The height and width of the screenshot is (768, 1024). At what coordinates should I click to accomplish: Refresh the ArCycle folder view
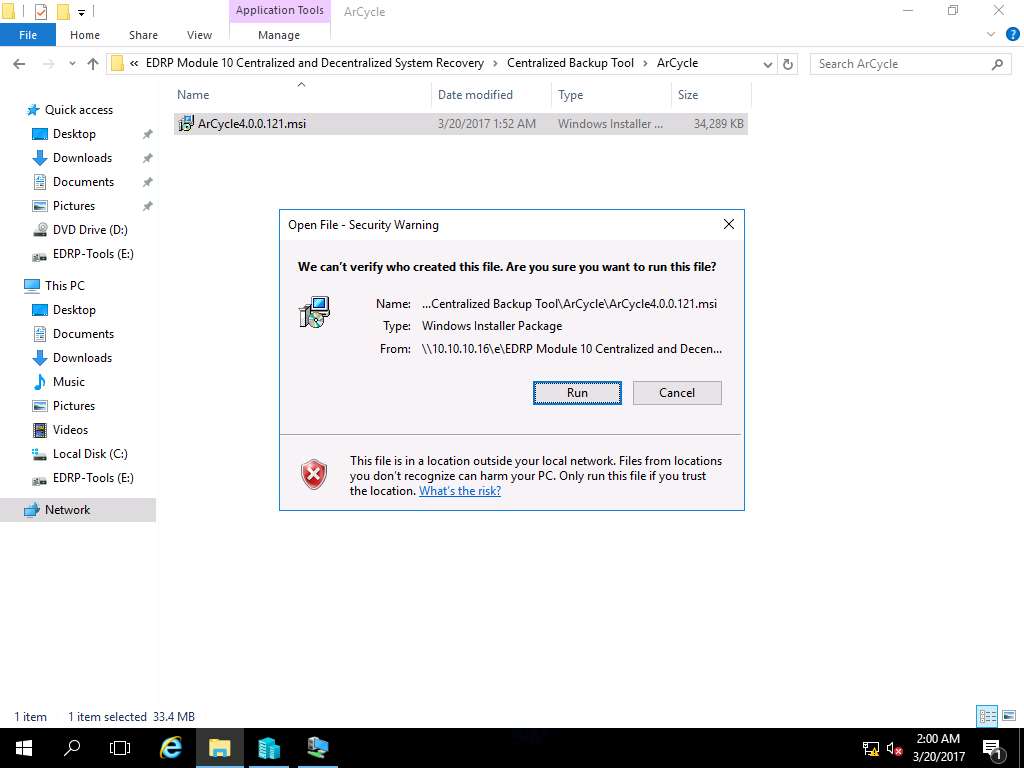coord(788,64)
